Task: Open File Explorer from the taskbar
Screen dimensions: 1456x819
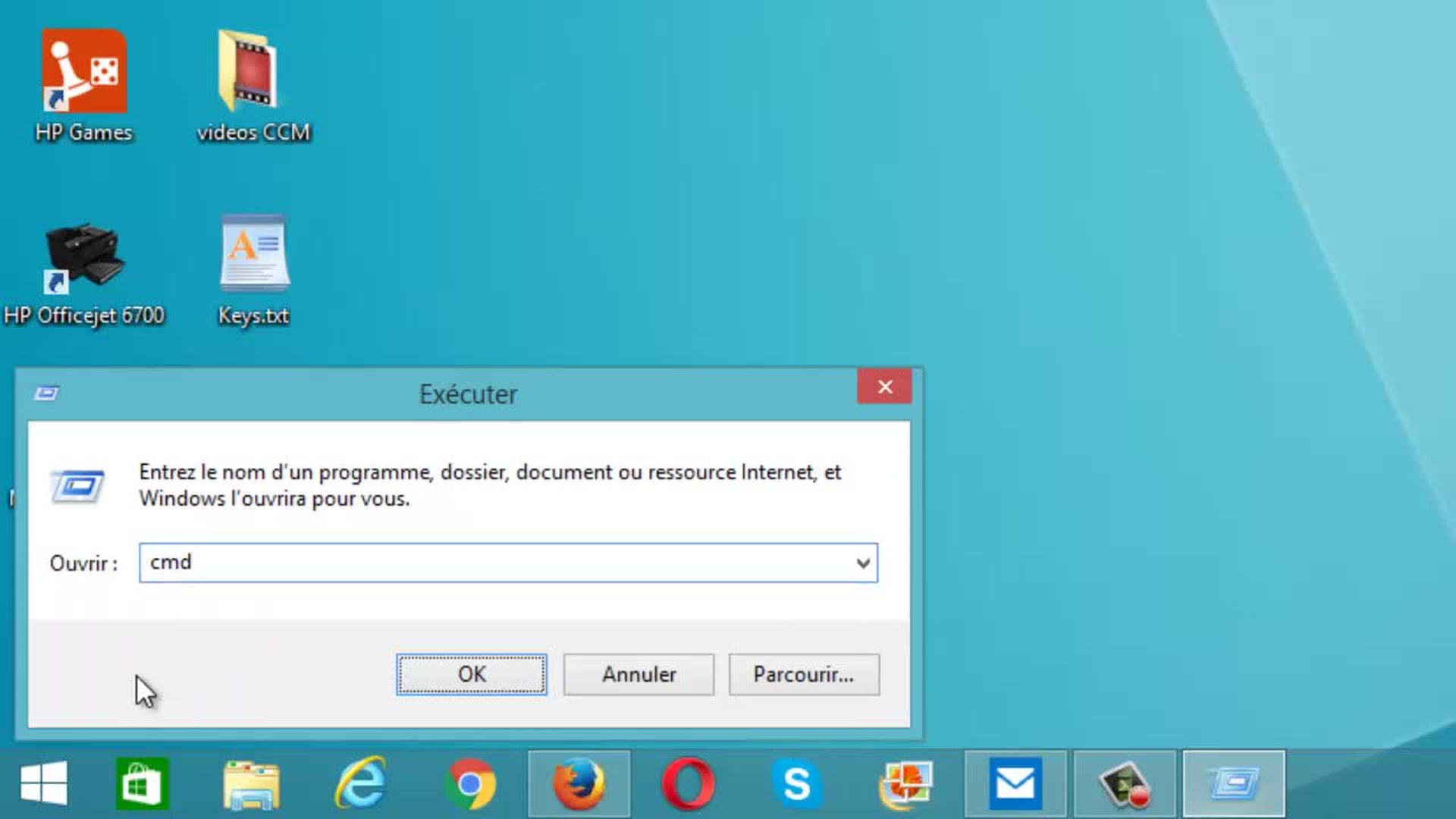Action: click(x=251, y=783)
